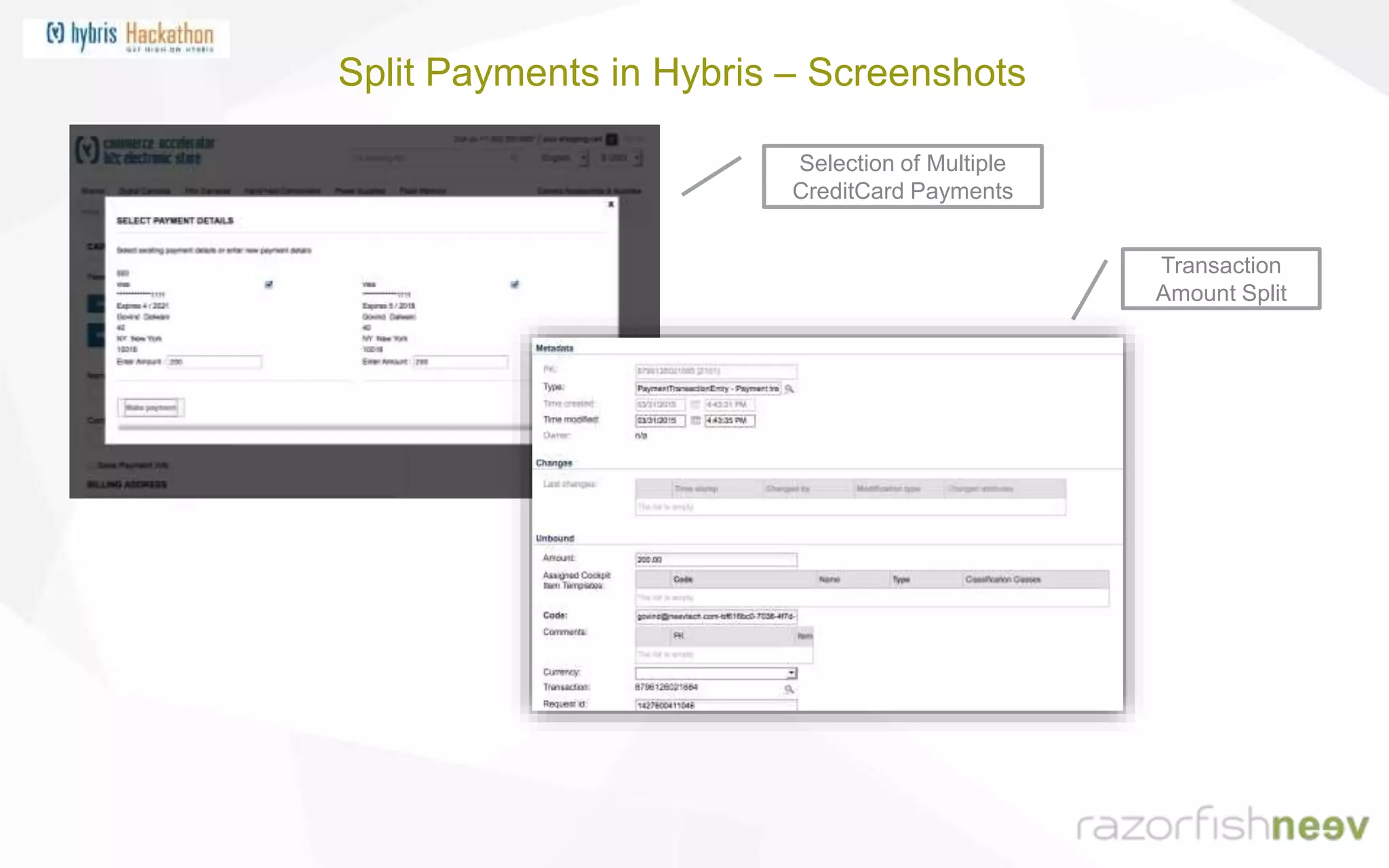Screen dimensions: 1389x868
Task: Click the first card's Enter Amount field
Action: coord(214,362)
